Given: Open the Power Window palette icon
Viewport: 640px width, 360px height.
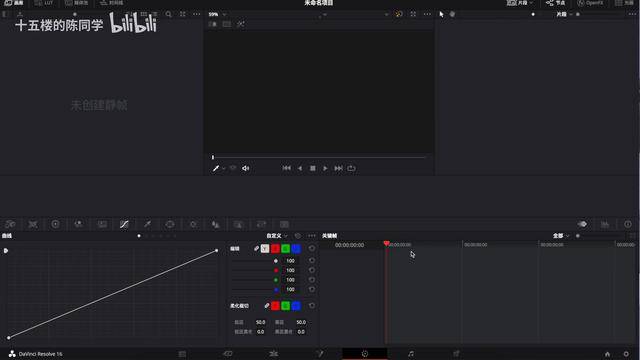Looking at the screenshot, I should [170, 224].
